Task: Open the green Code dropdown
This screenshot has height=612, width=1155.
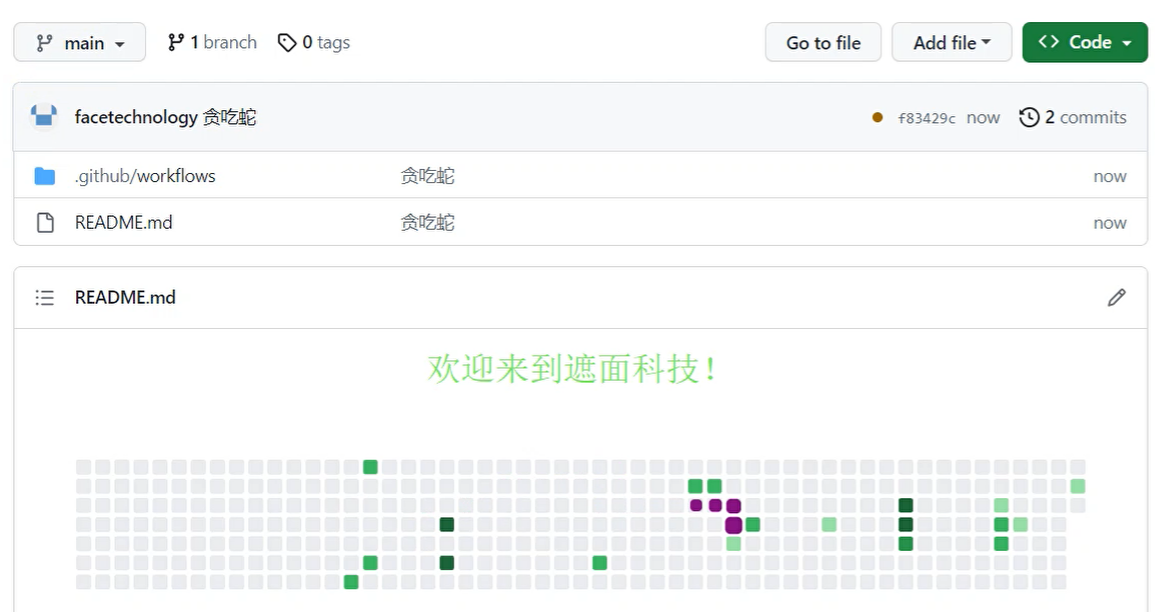Action: [1085, 42]
